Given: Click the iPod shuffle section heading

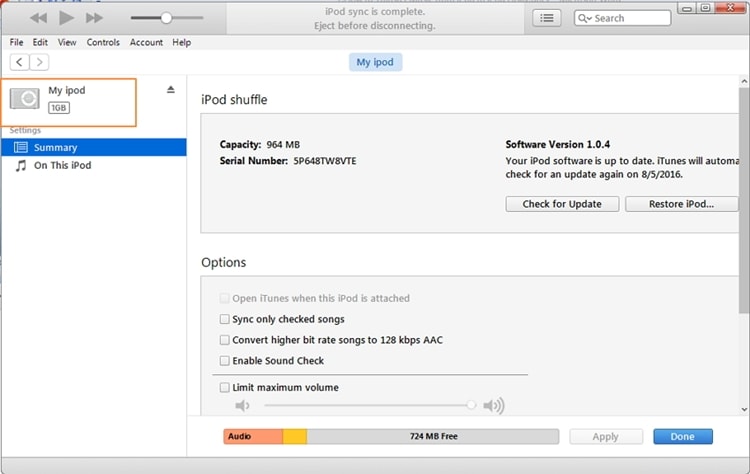Looking at the screenshot, I should [x=234, y=99].
